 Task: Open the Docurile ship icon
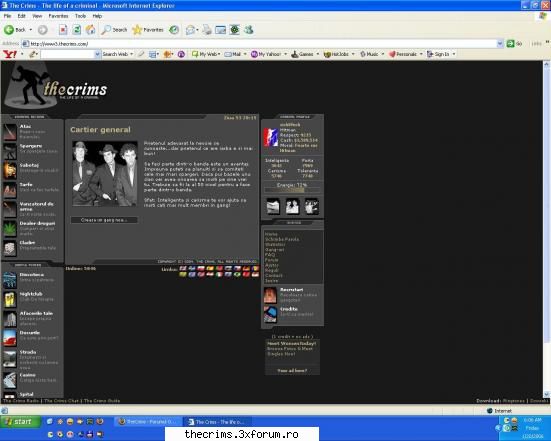10,338
